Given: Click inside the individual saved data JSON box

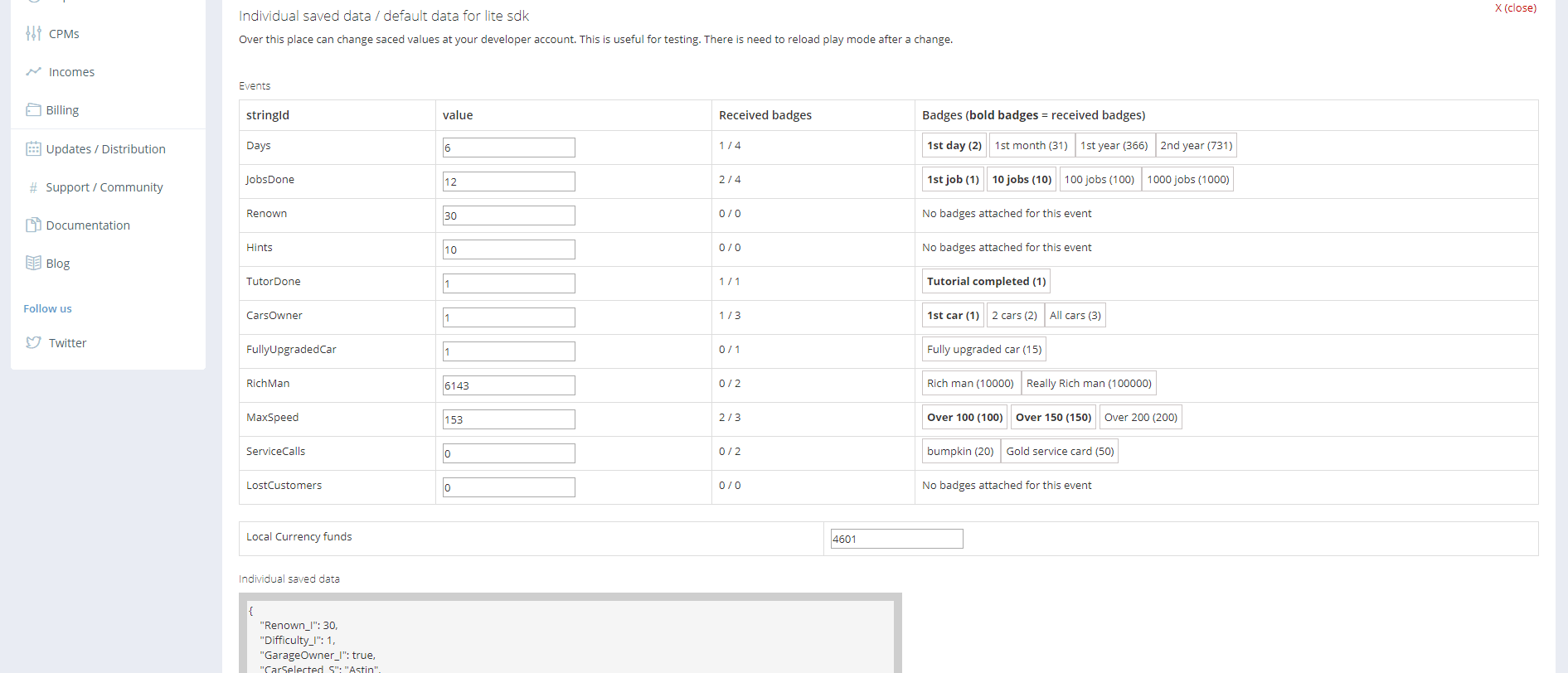Looking at the screenshot, I should [x=570, y=638].
